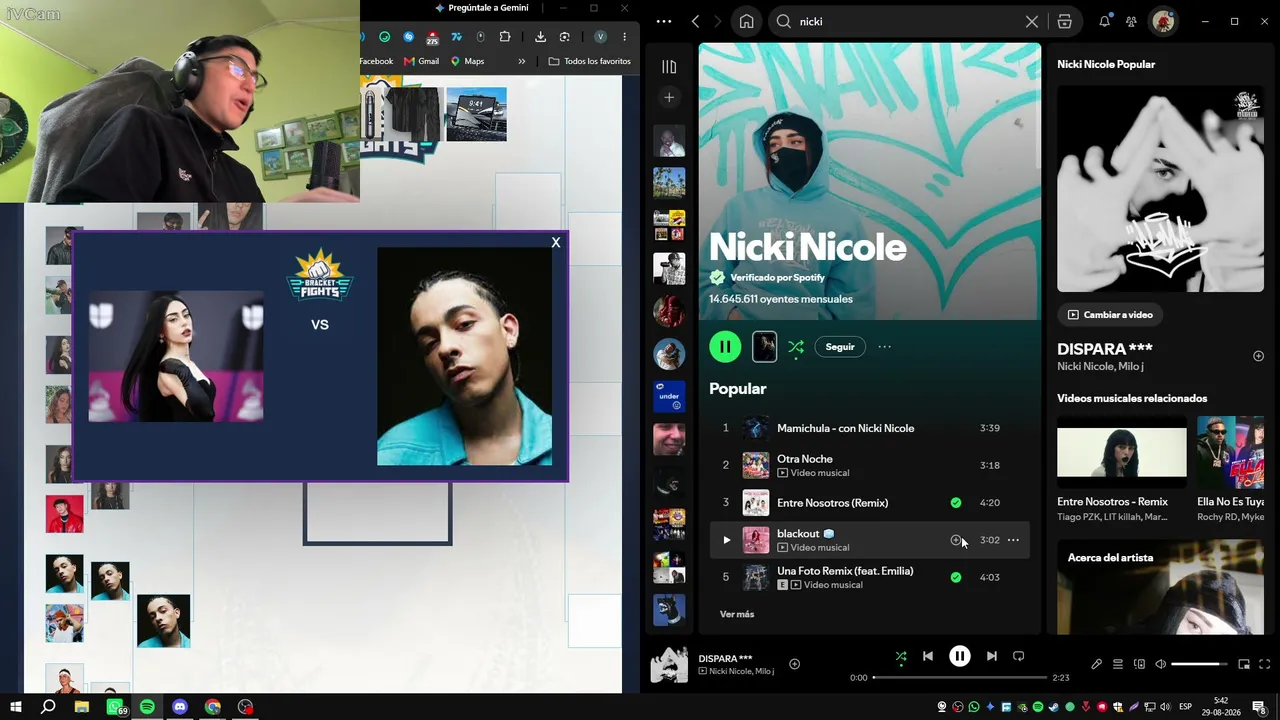The height and width of the screenshot is (720, 1280).
Task: Follow Nicki Nicole with Seguir button
Action: coord(840,347)
